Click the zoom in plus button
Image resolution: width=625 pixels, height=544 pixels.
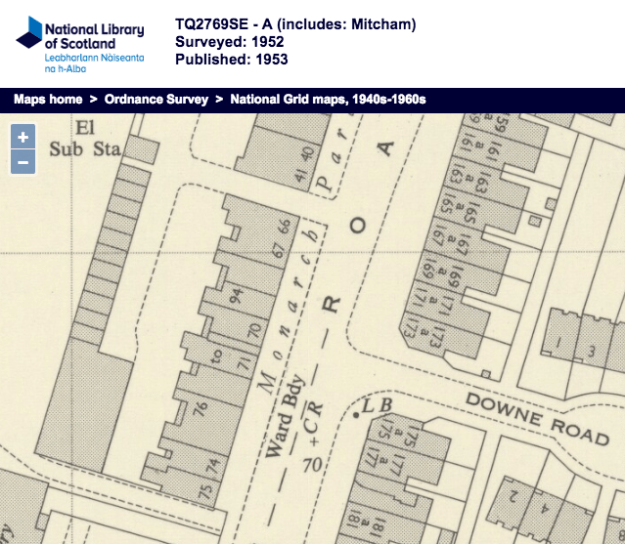pos(24,137)
